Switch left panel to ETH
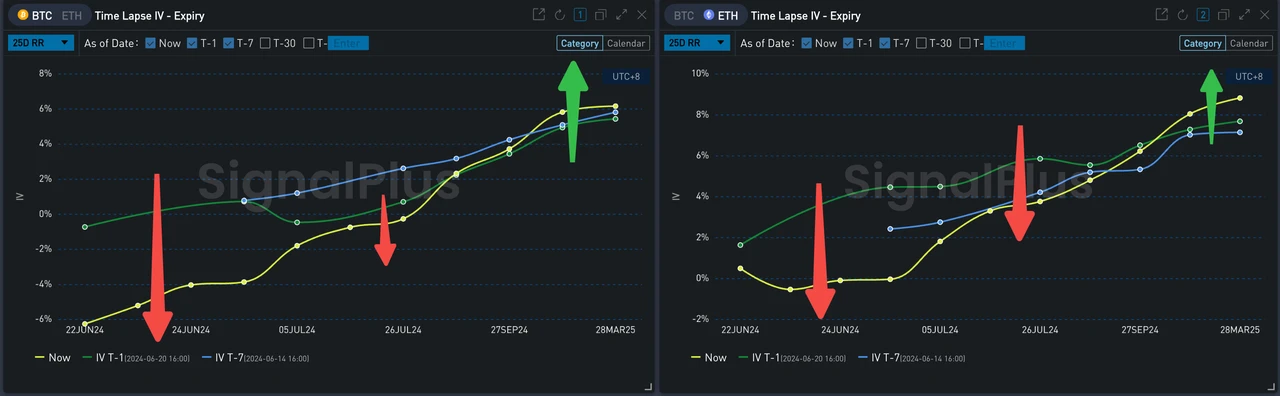Screen dimensions: 1280x396 [72, 16]
